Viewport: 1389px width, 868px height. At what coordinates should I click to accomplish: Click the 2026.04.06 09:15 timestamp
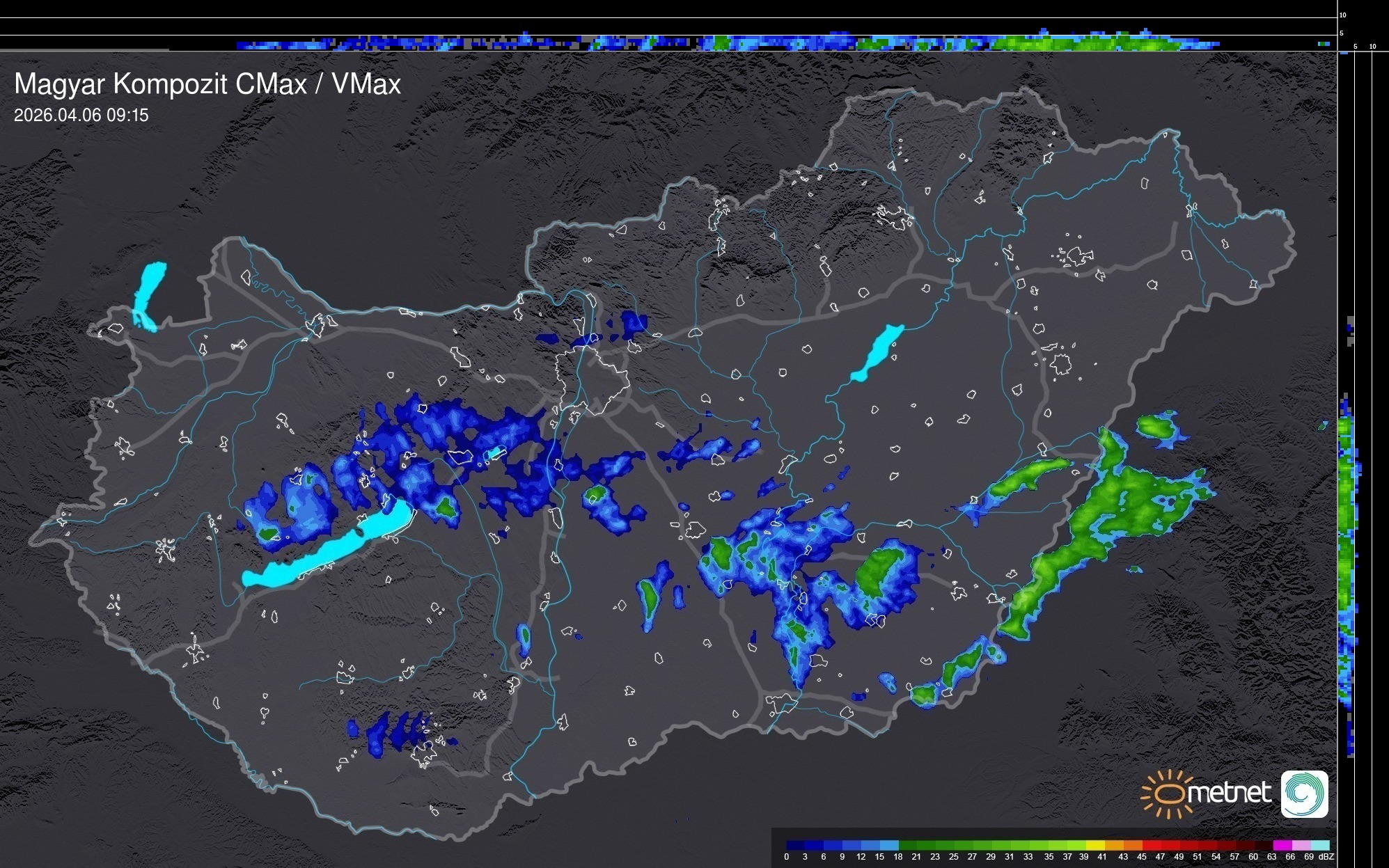click(x=81, y=116)
